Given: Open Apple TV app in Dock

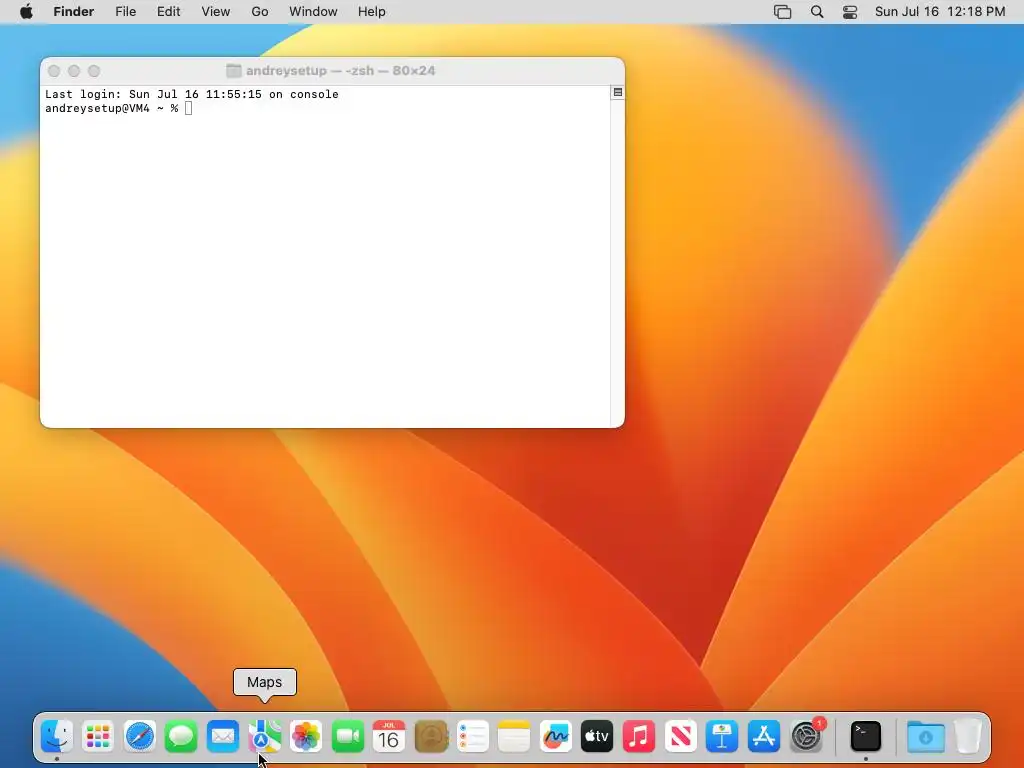Looking at the screenshot, I should tap(597, 737).
